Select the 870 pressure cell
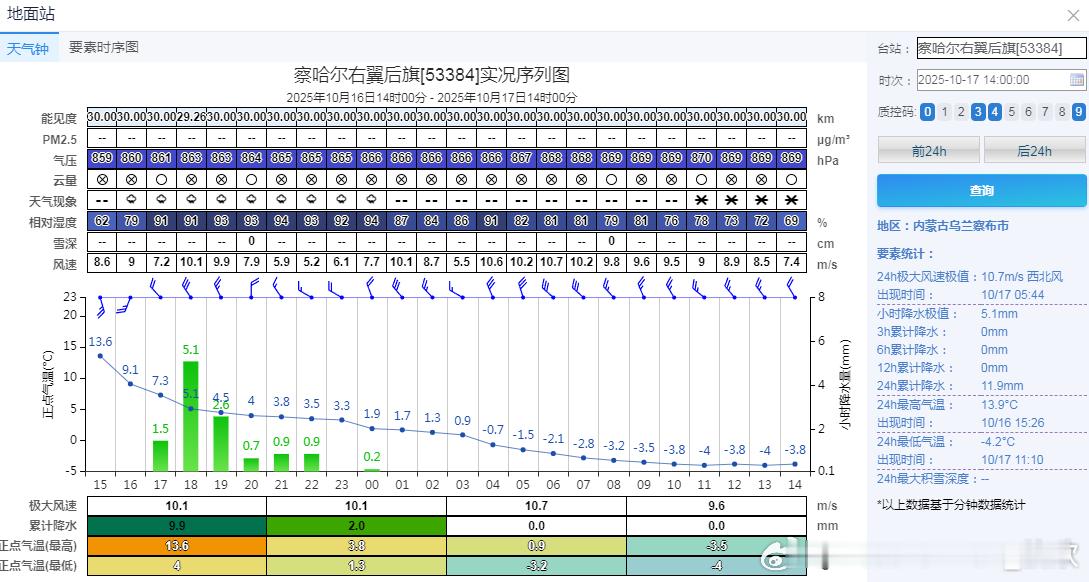 (x=701, y=158)
